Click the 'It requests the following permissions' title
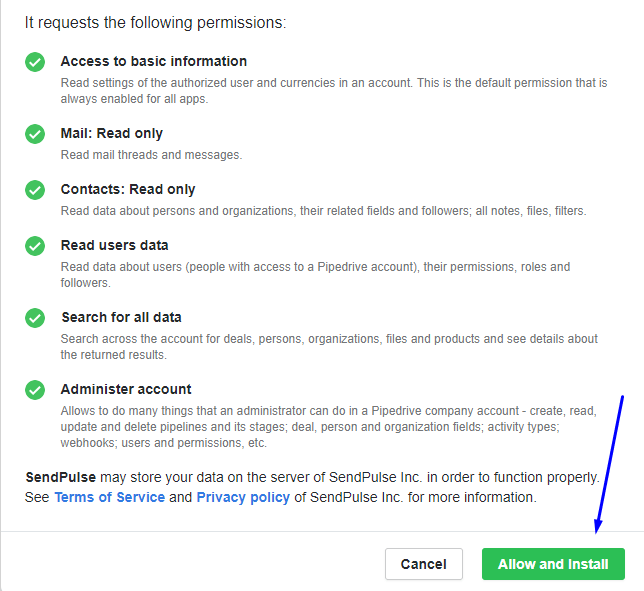 [155, 23]
